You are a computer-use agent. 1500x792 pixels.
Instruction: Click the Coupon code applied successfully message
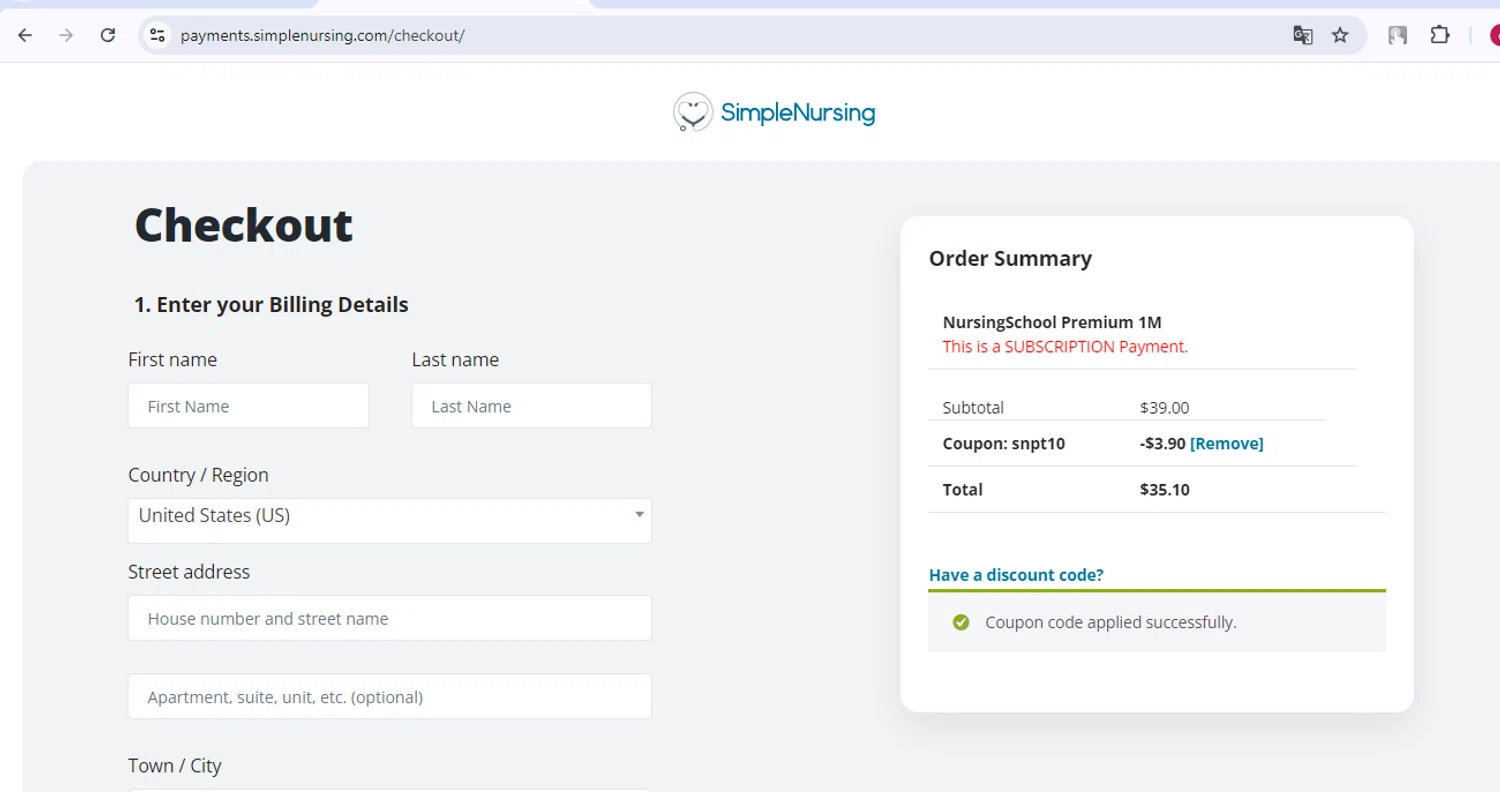click(1111, 622)
